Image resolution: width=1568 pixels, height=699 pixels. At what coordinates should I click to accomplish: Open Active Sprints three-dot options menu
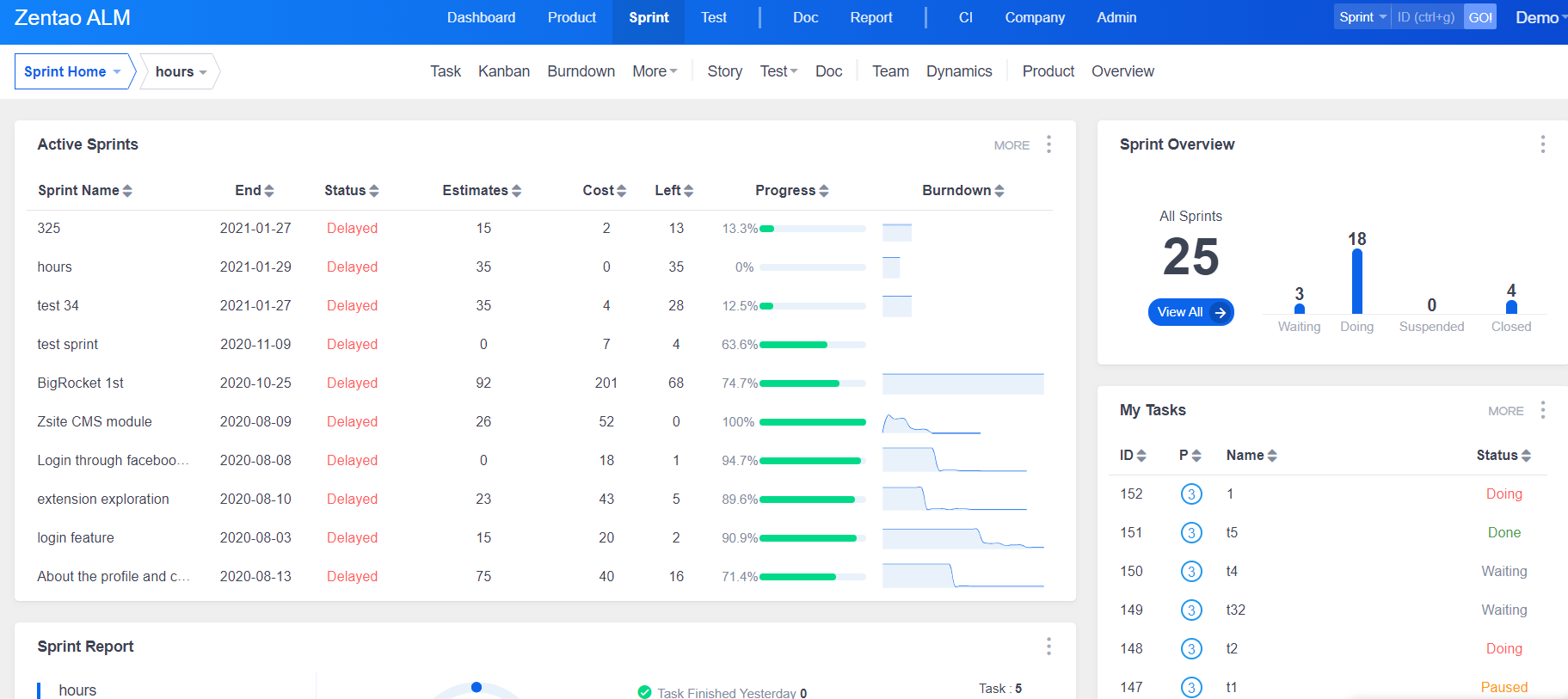(1048, 144)
